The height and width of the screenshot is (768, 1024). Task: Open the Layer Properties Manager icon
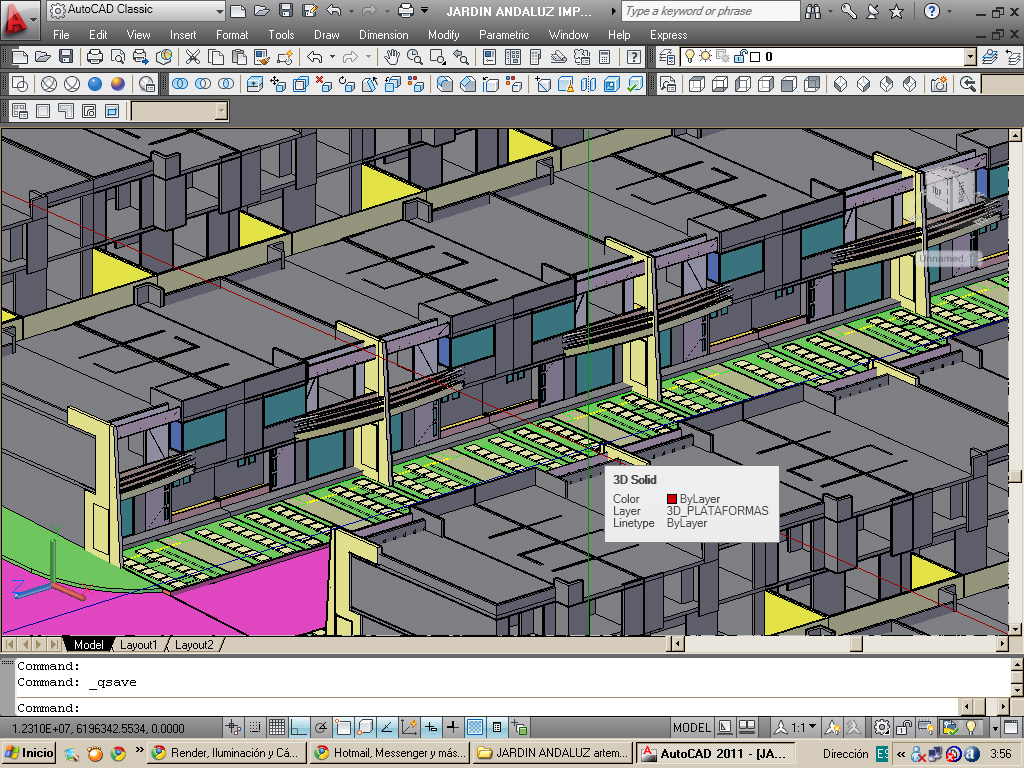(665, 57)
